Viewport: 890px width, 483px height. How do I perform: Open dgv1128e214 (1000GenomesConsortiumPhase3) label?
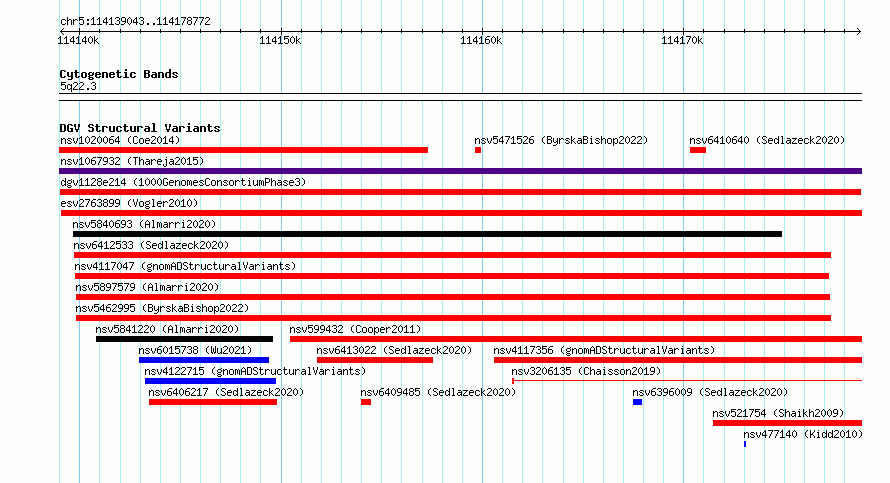point(183,182)
